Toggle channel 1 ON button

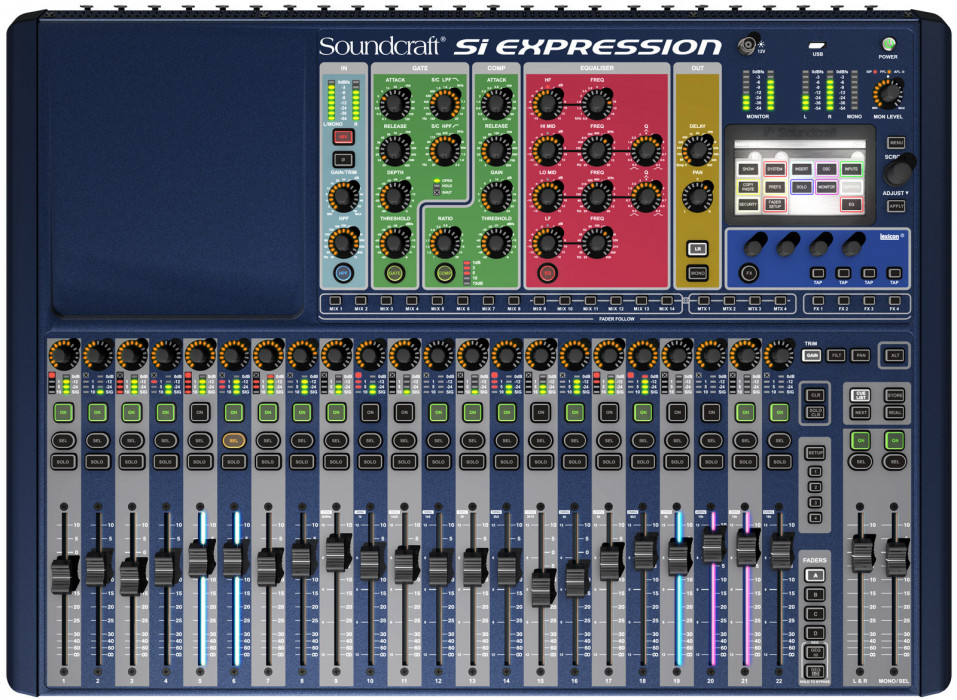tap(63, 413)
